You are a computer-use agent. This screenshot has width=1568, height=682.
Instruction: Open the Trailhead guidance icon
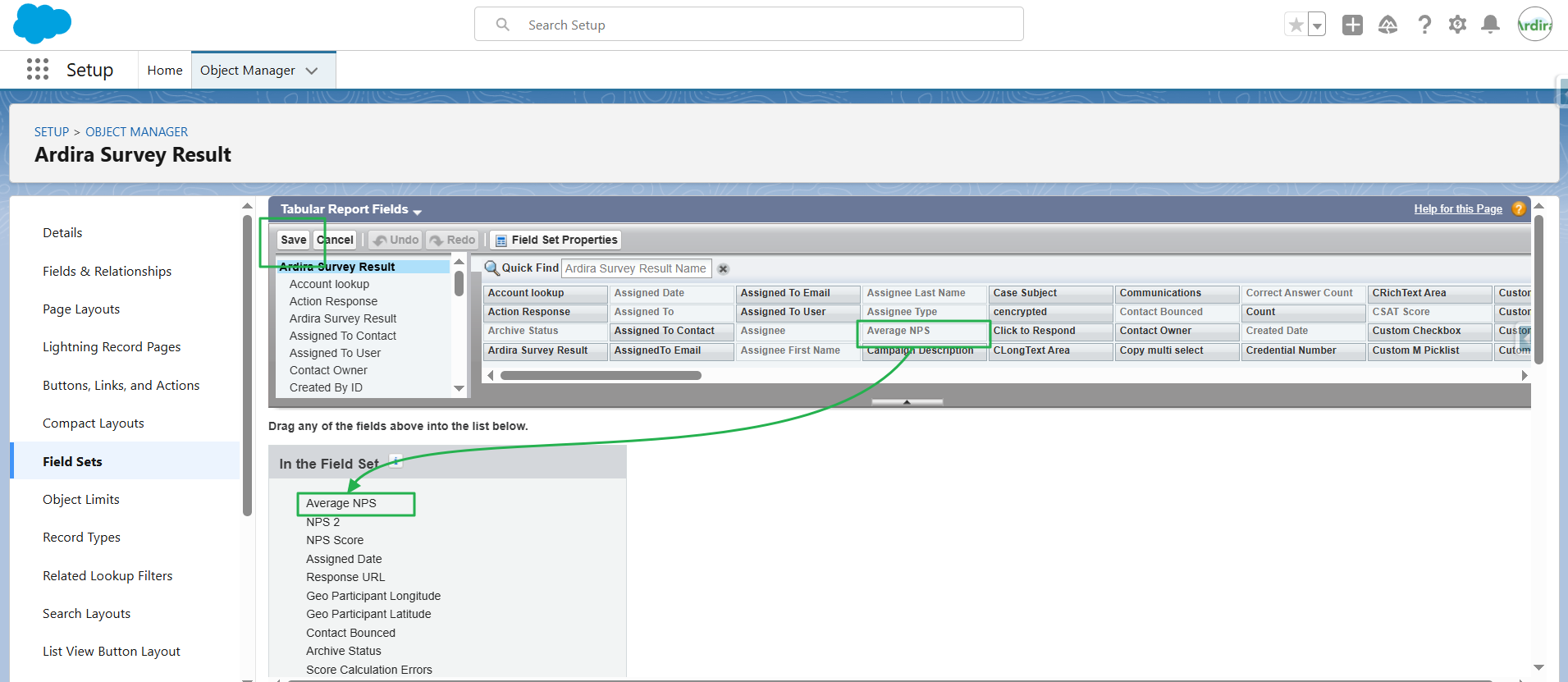(1387, 25)
